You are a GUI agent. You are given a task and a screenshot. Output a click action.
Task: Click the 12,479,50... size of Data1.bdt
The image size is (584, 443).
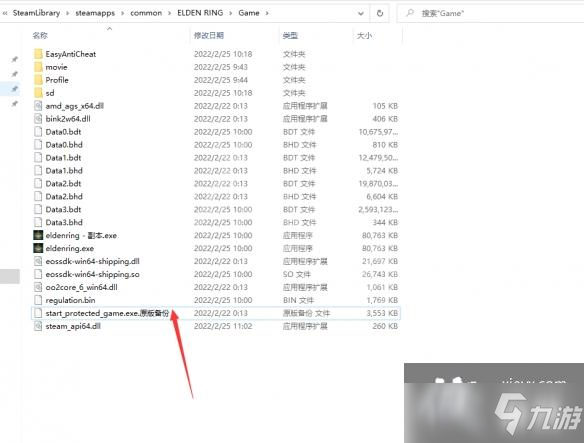[x=378, y=158]
